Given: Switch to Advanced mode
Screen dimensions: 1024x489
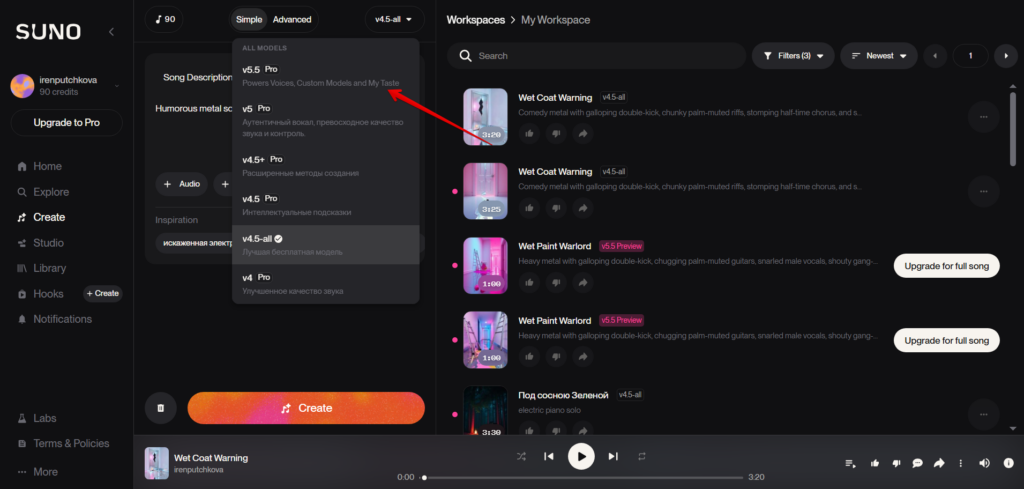Looking at the screenshot, I should click(292, 20).
